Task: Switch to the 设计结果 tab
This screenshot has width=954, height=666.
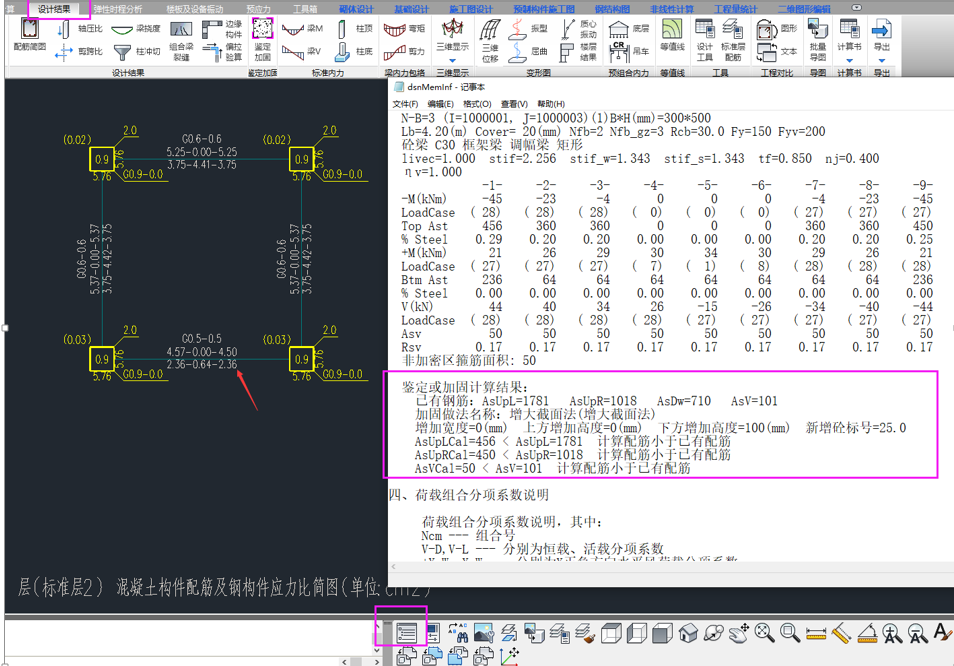Action: click(54, 9)
